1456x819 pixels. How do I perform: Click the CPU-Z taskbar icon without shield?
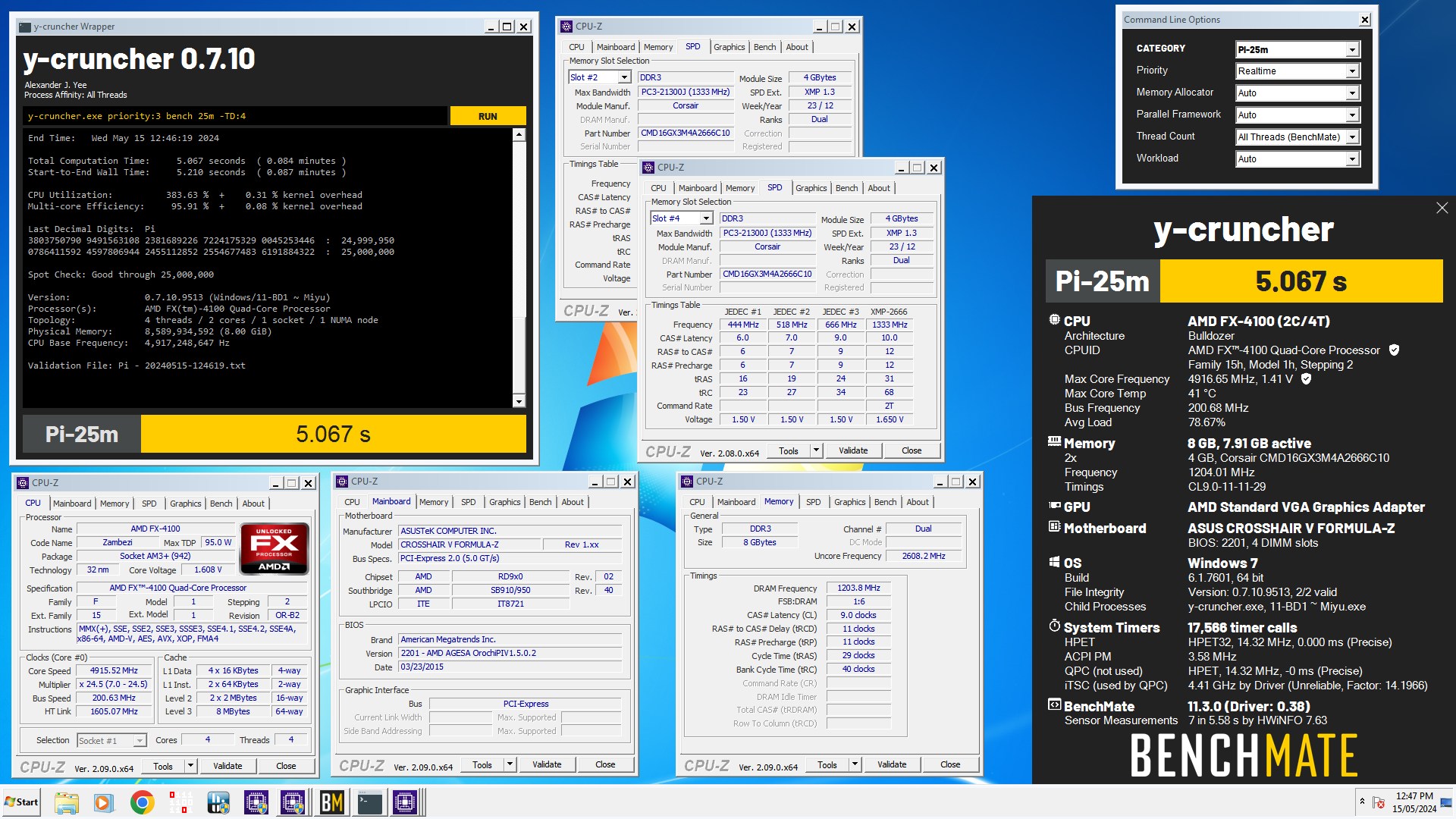pos(405,802)
